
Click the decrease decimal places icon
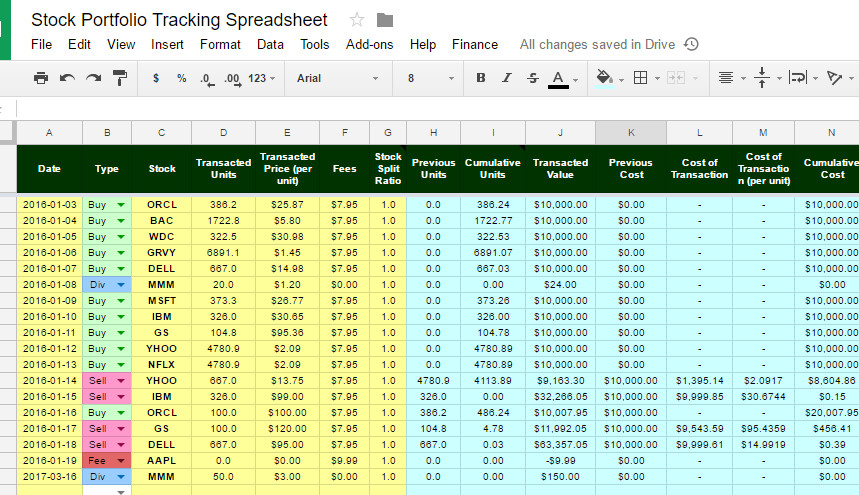coord(206,78)
